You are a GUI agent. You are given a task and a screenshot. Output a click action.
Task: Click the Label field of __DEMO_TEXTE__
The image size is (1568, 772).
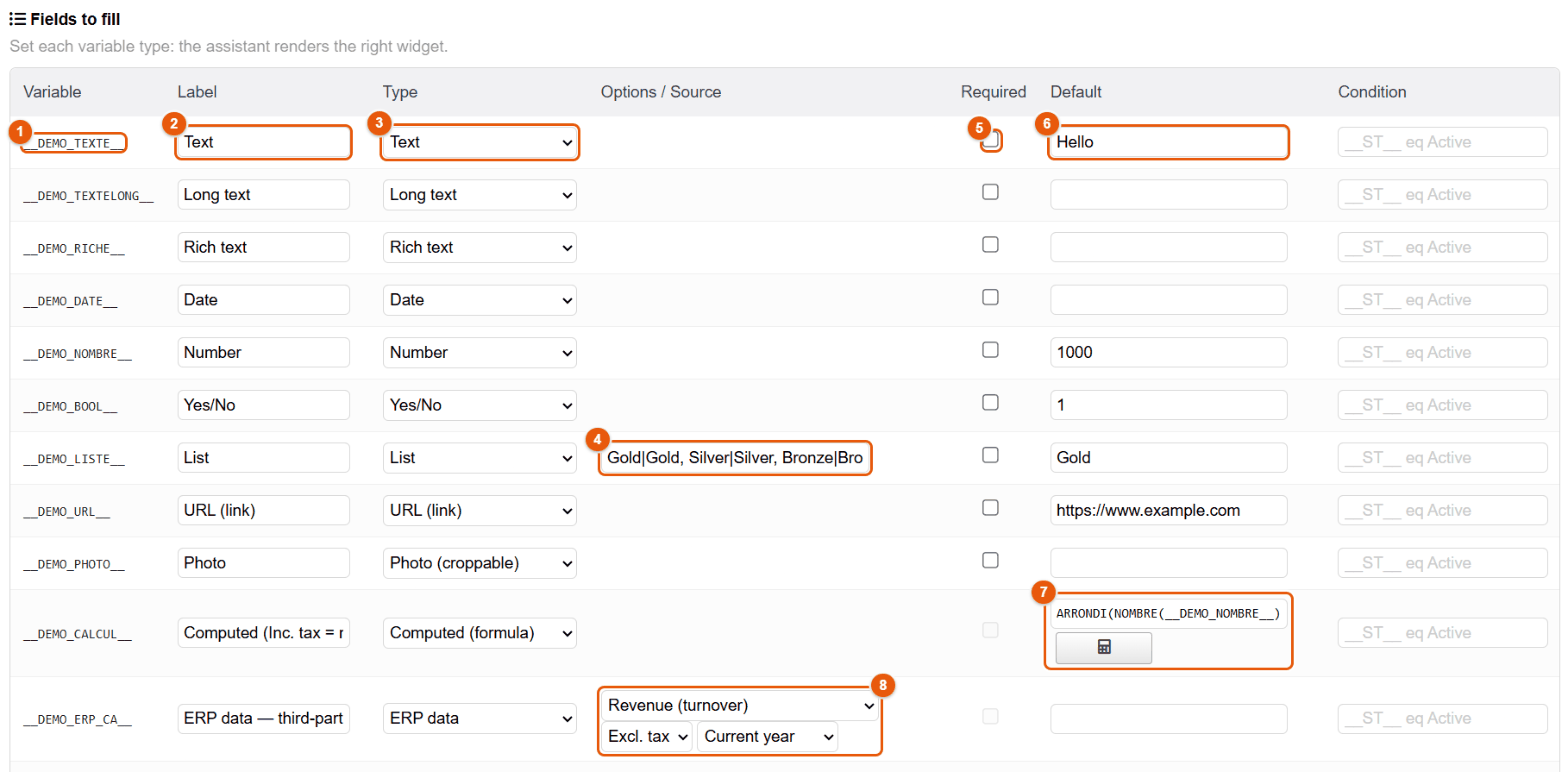(264, 142)
